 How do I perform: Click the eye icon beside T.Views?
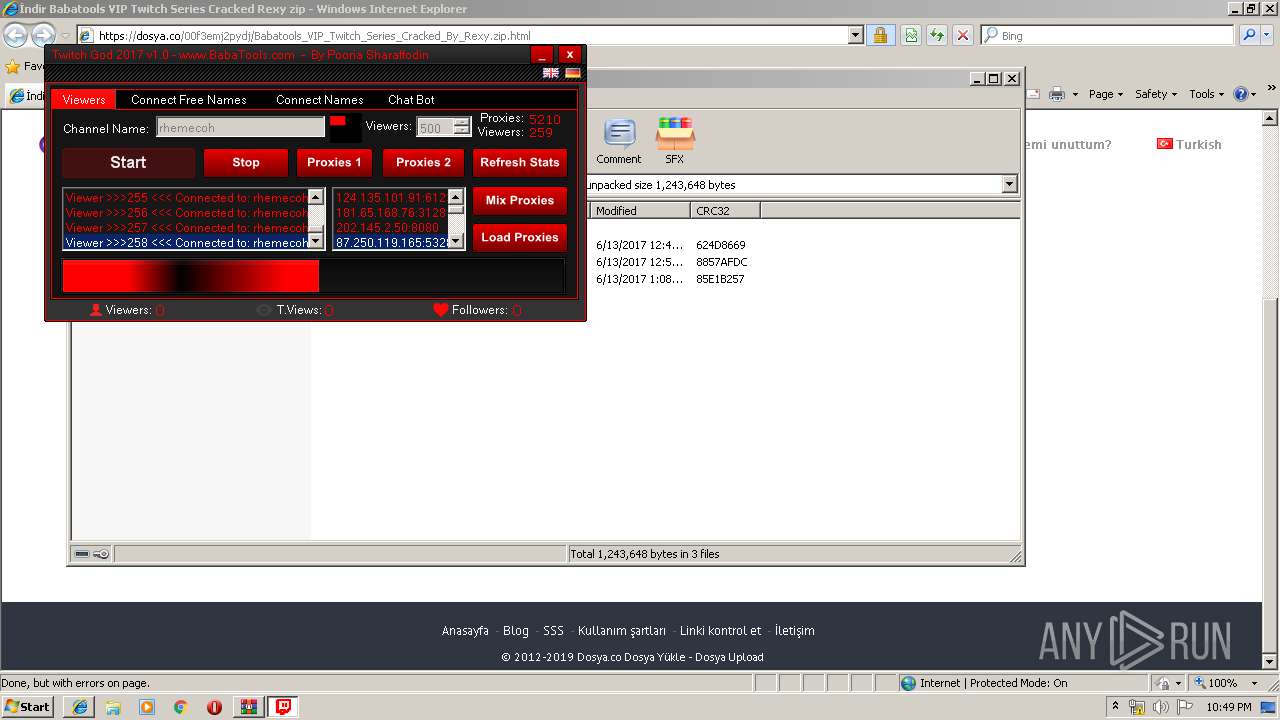pos(264,310)
